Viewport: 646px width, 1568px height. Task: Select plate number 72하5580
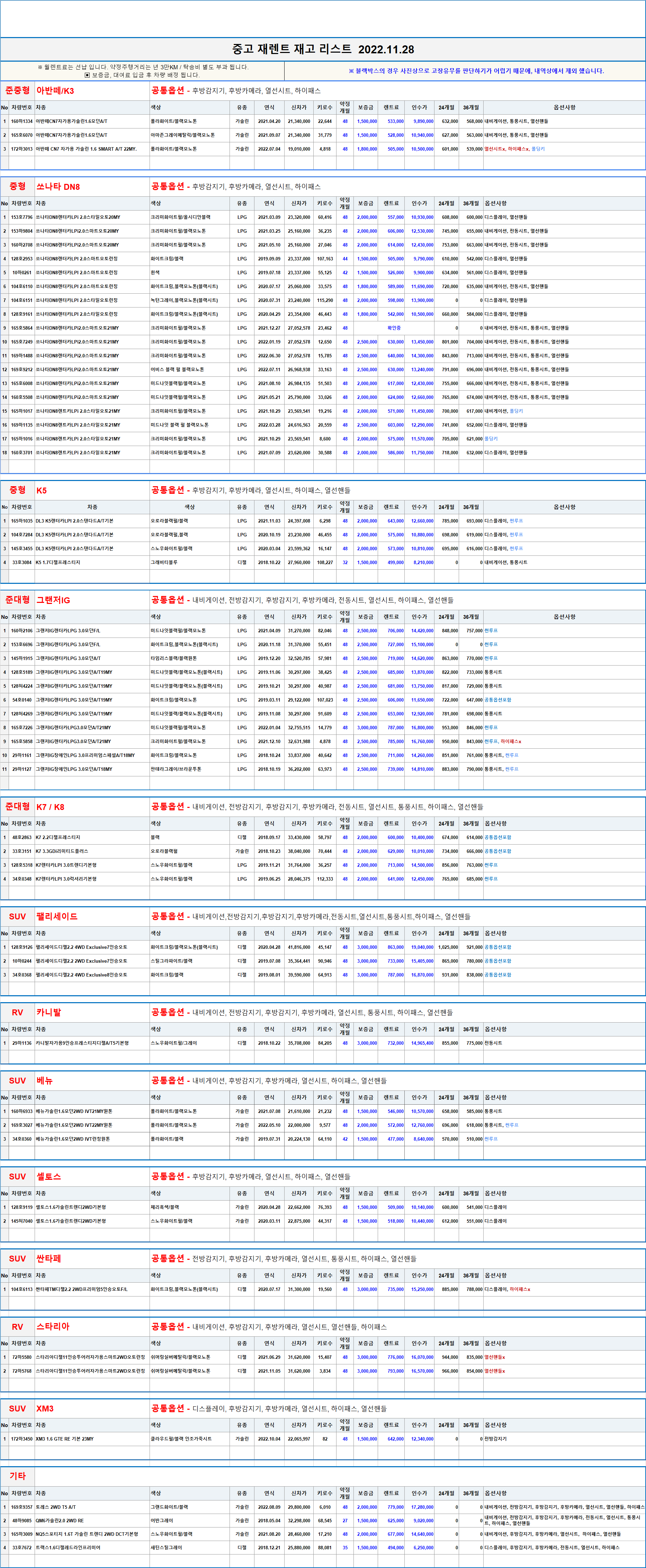pos(22,1357)
